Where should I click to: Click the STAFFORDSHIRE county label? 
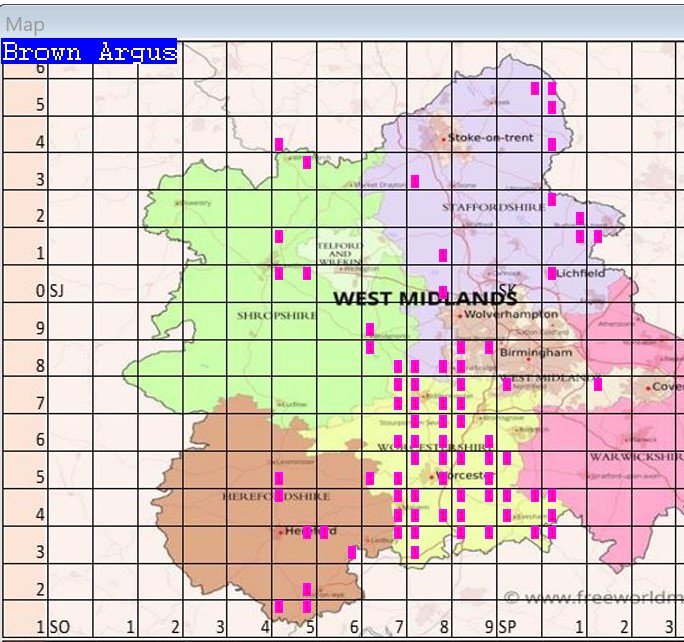[483, 207]
